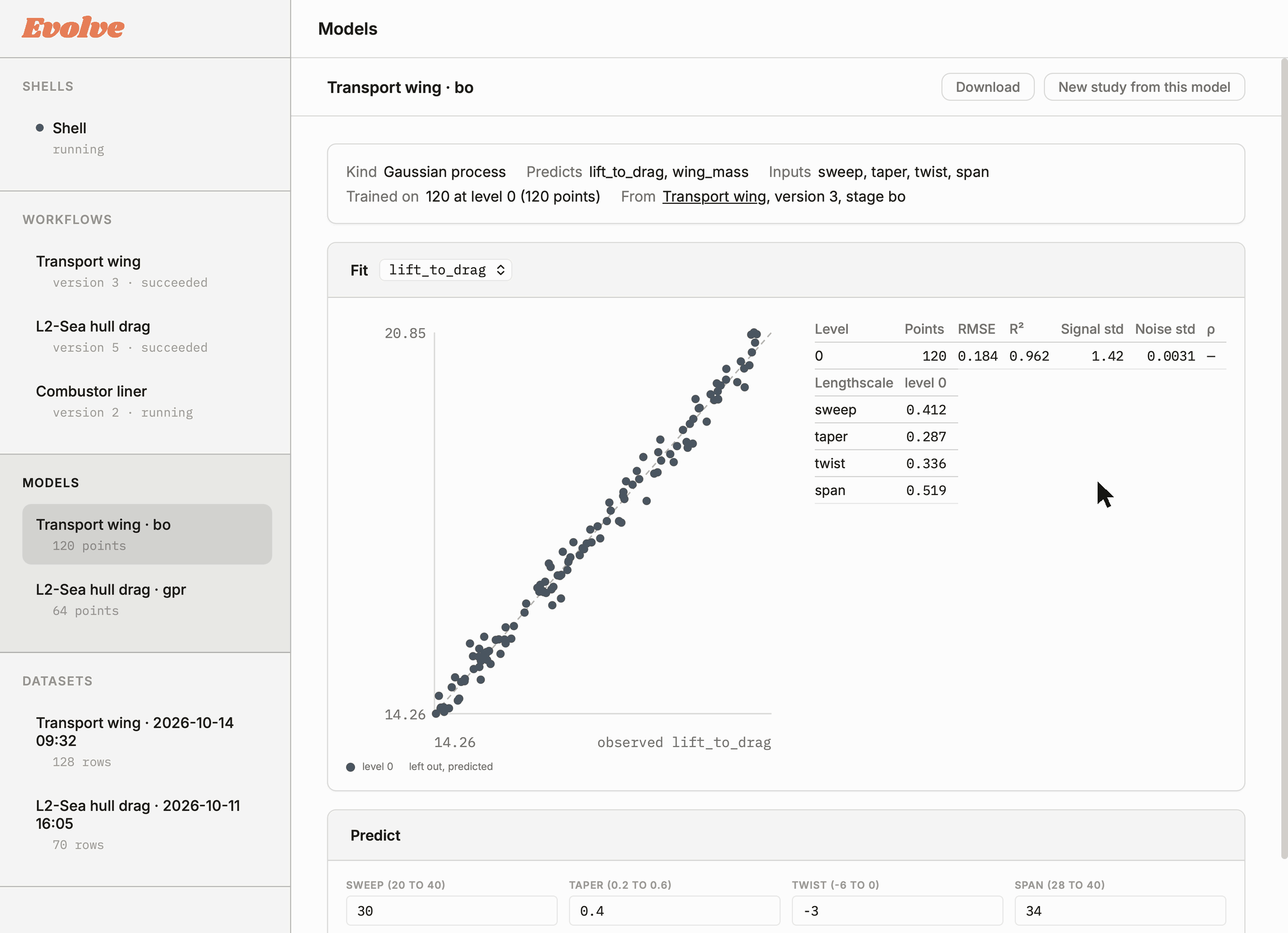Click the taper lengthscale 0.287
This screenshot has width=1288, height=933.
click(926, 437)
